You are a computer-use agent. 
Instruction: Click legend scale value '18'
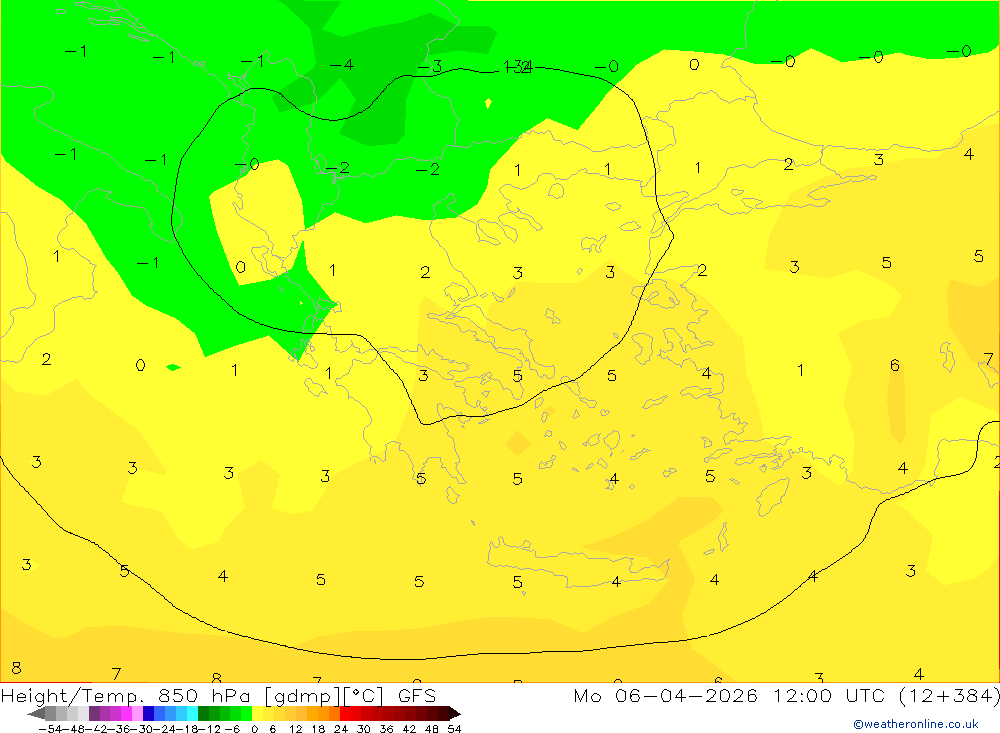tap(318, 729)
